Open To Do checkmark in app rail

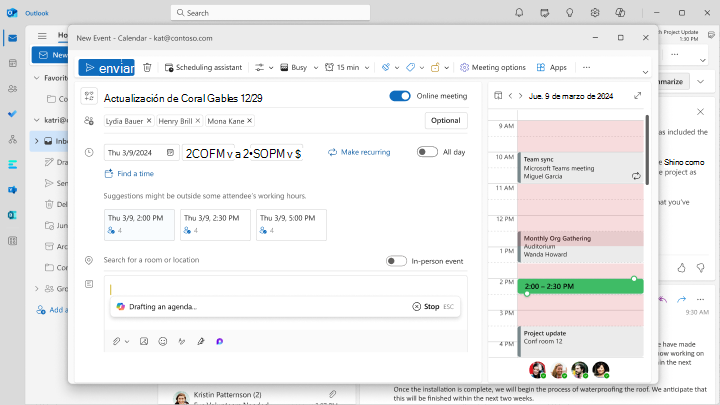tap(12, 114)
